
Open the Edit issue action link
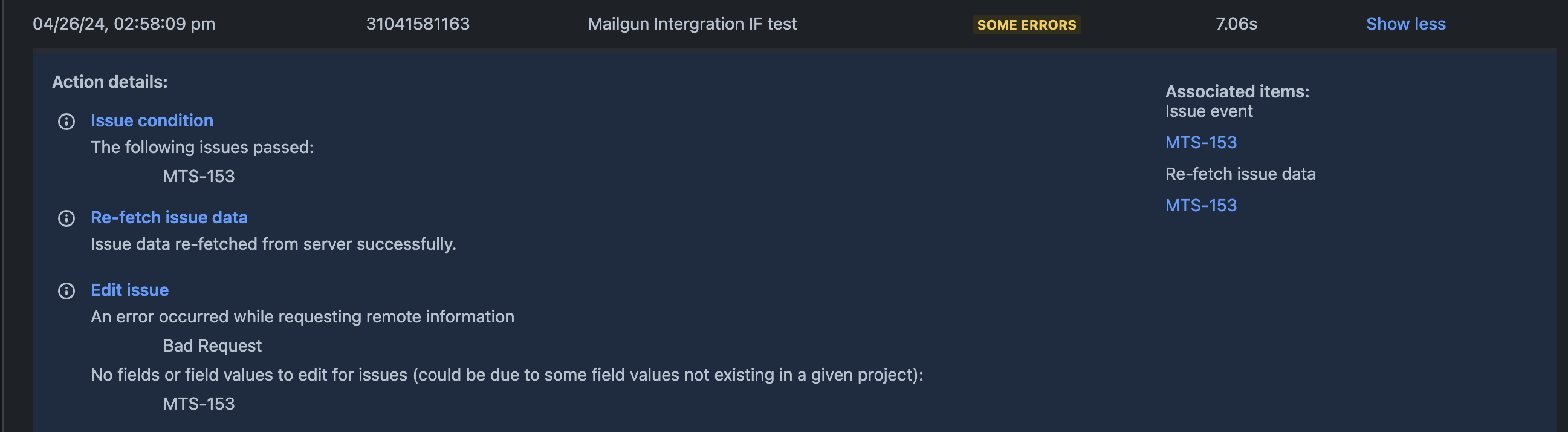pyautogui.click(x=129, y=290)
